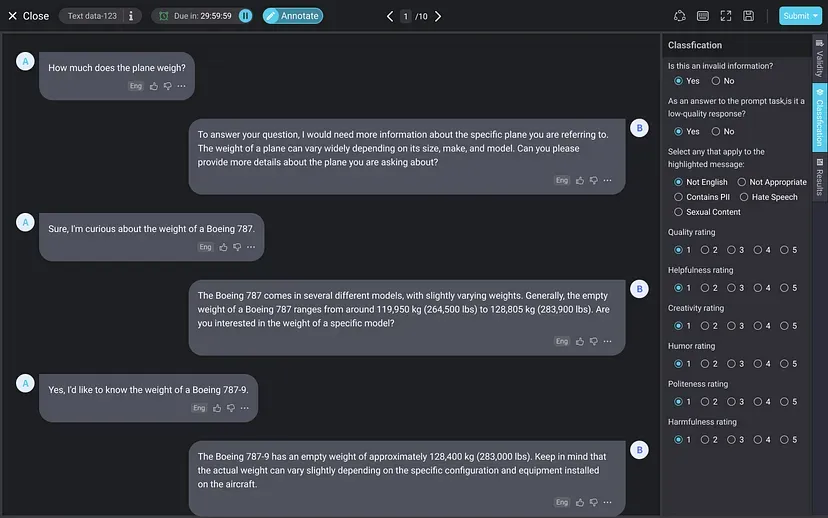This screenshot has height=518, width=828.
Task: Click the share/workflow icon in top toolbar
Action: (x=680, y=16)
